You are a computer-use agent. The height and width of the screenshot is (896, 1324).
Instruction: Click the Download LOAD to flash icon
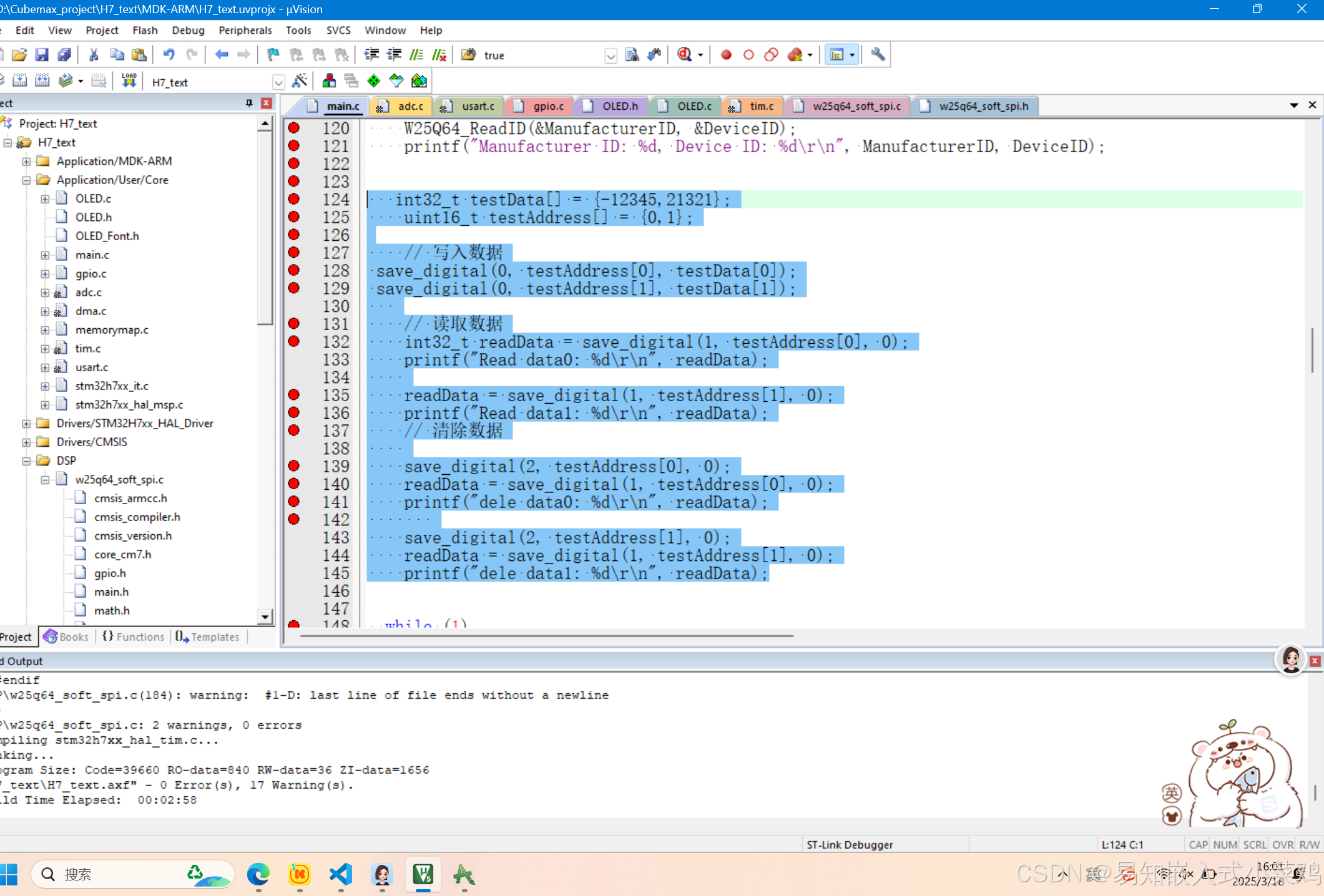(129, 81)
